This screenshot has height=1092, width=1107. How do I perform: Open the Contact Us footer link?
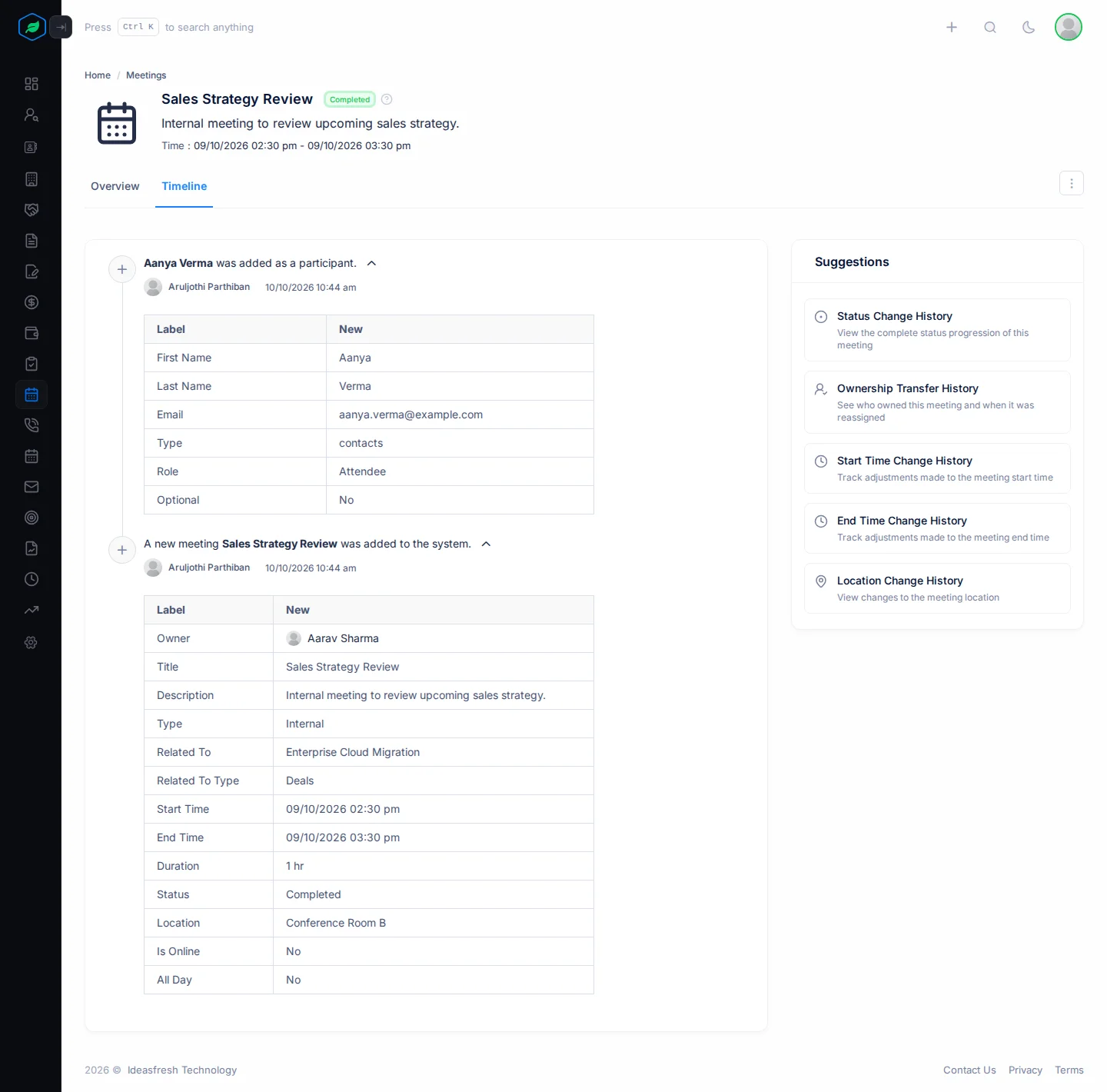coord(969,1070)
